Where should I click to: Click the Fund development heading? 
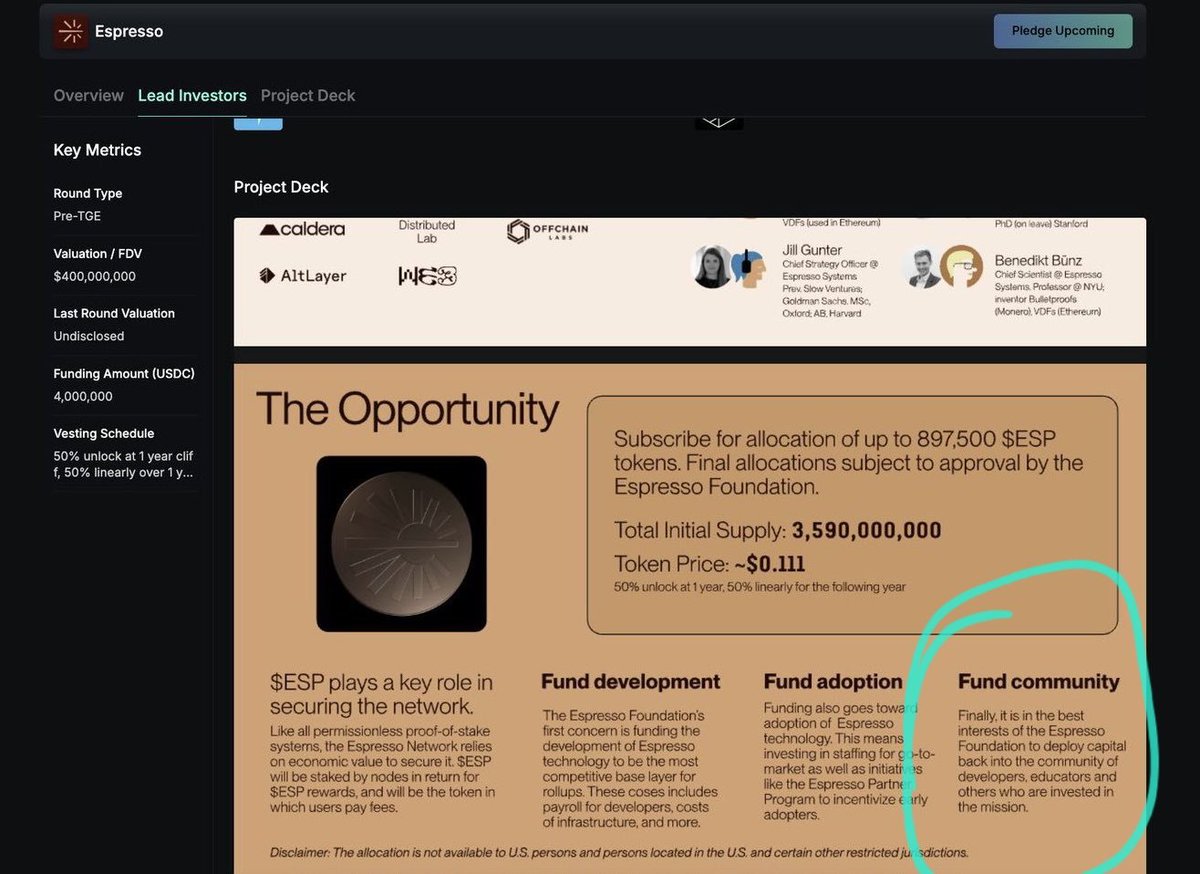(631, 682)
